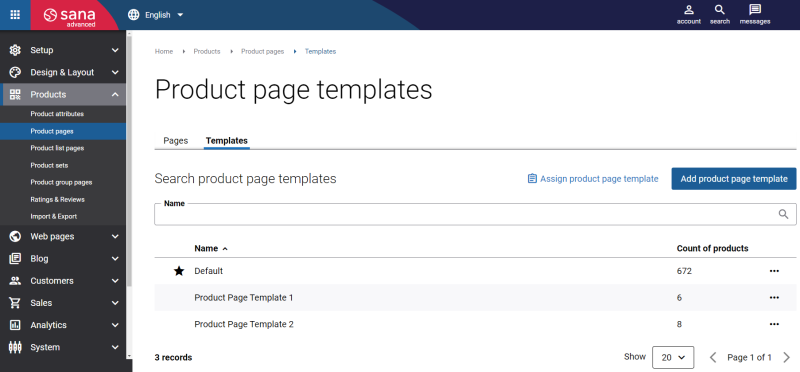Viewport: 800px width, 372px height.
Task: Click Assign product page template link
Action: click(x=593, y=179)
